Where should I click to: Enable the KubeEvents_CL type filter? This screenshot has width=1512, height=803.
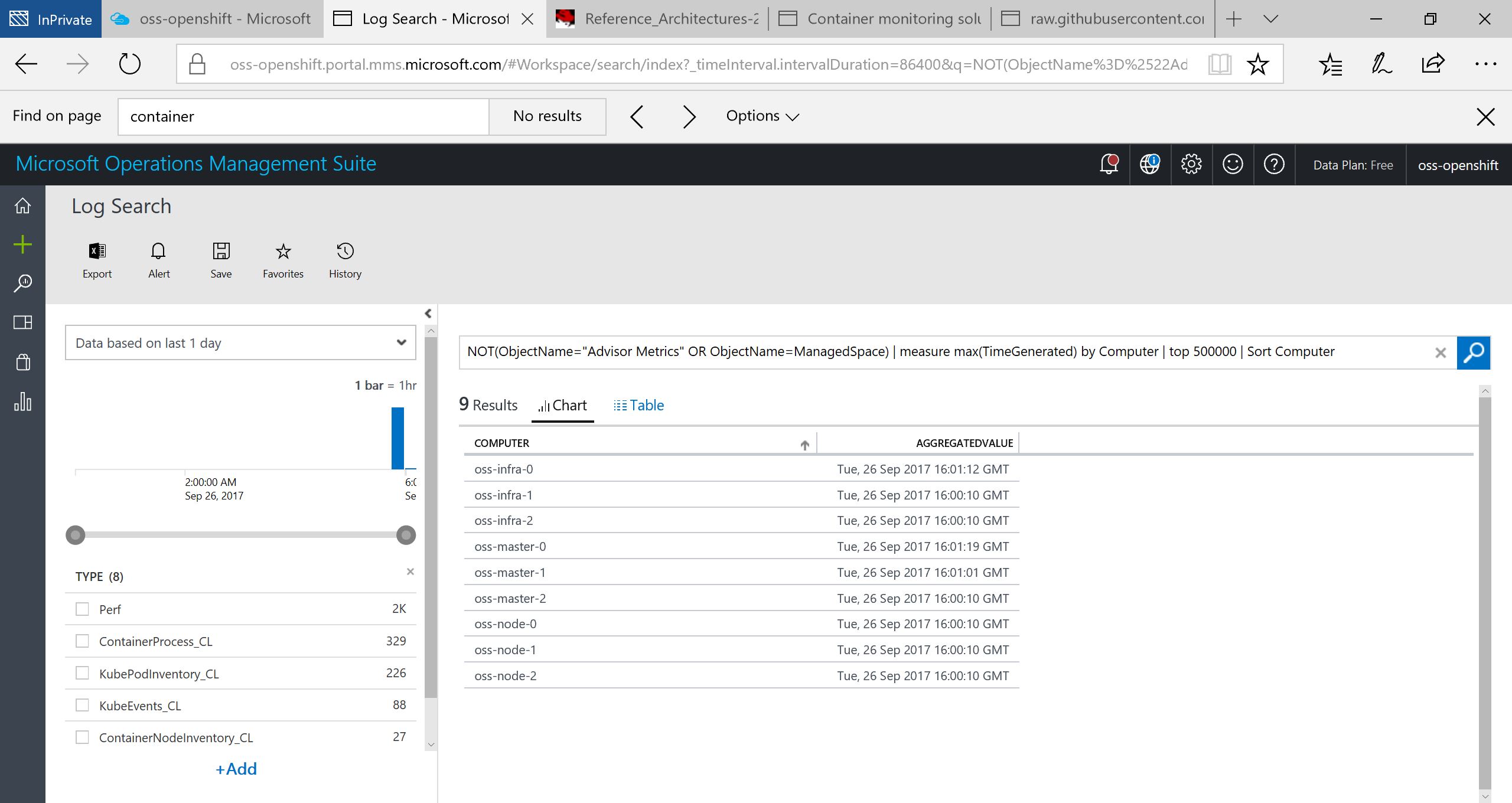(83, 705)
